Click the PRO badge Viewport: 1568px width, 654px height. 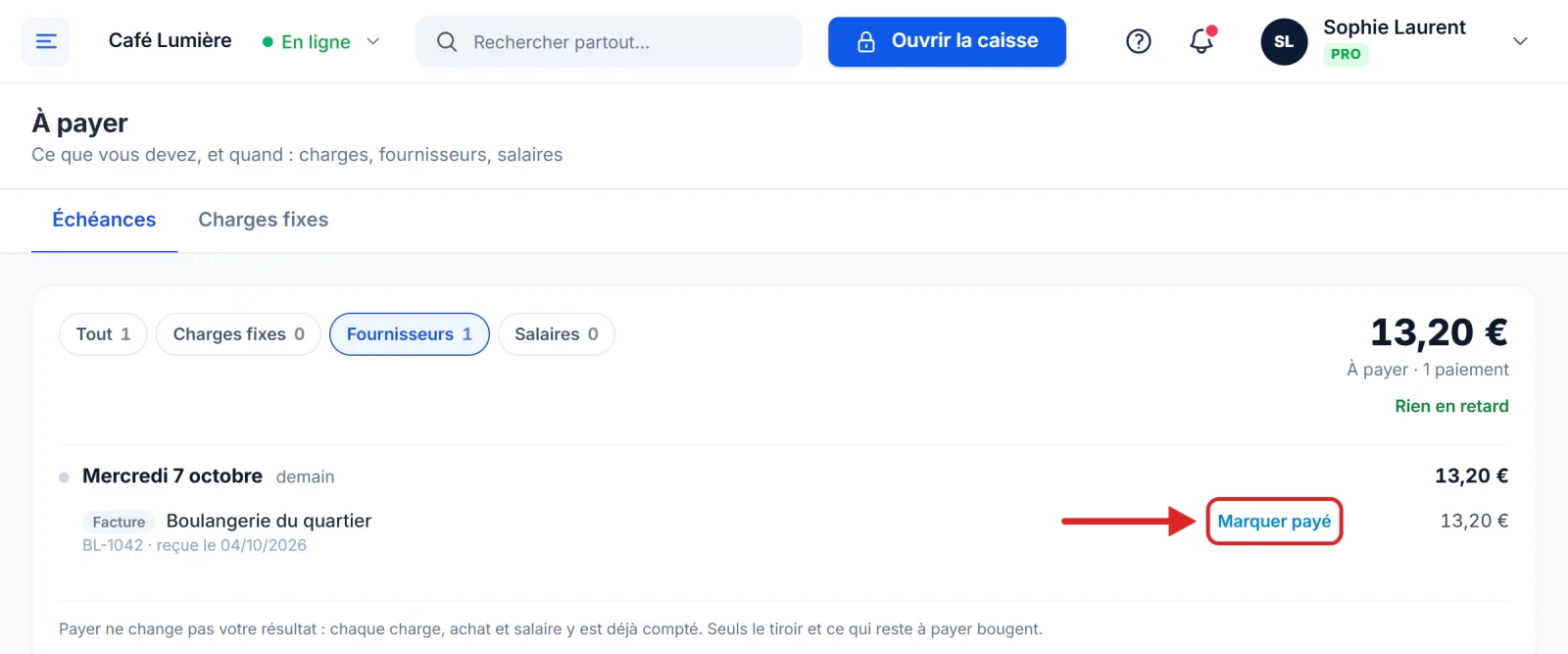[x=1346, y=55]
